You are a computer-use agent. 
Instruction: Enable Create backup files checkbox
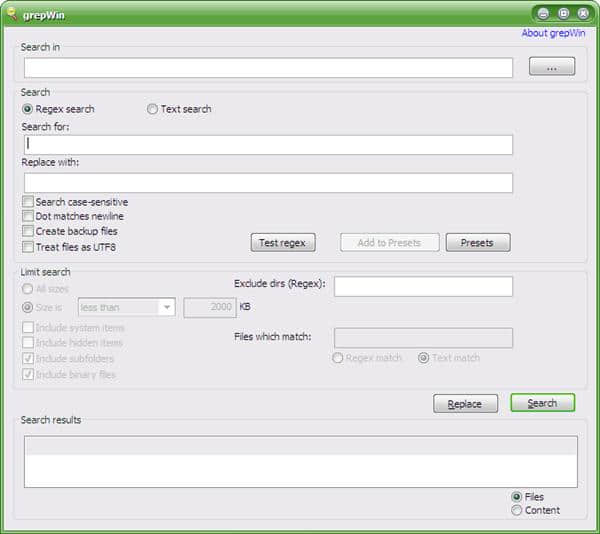tap(28, 231)
